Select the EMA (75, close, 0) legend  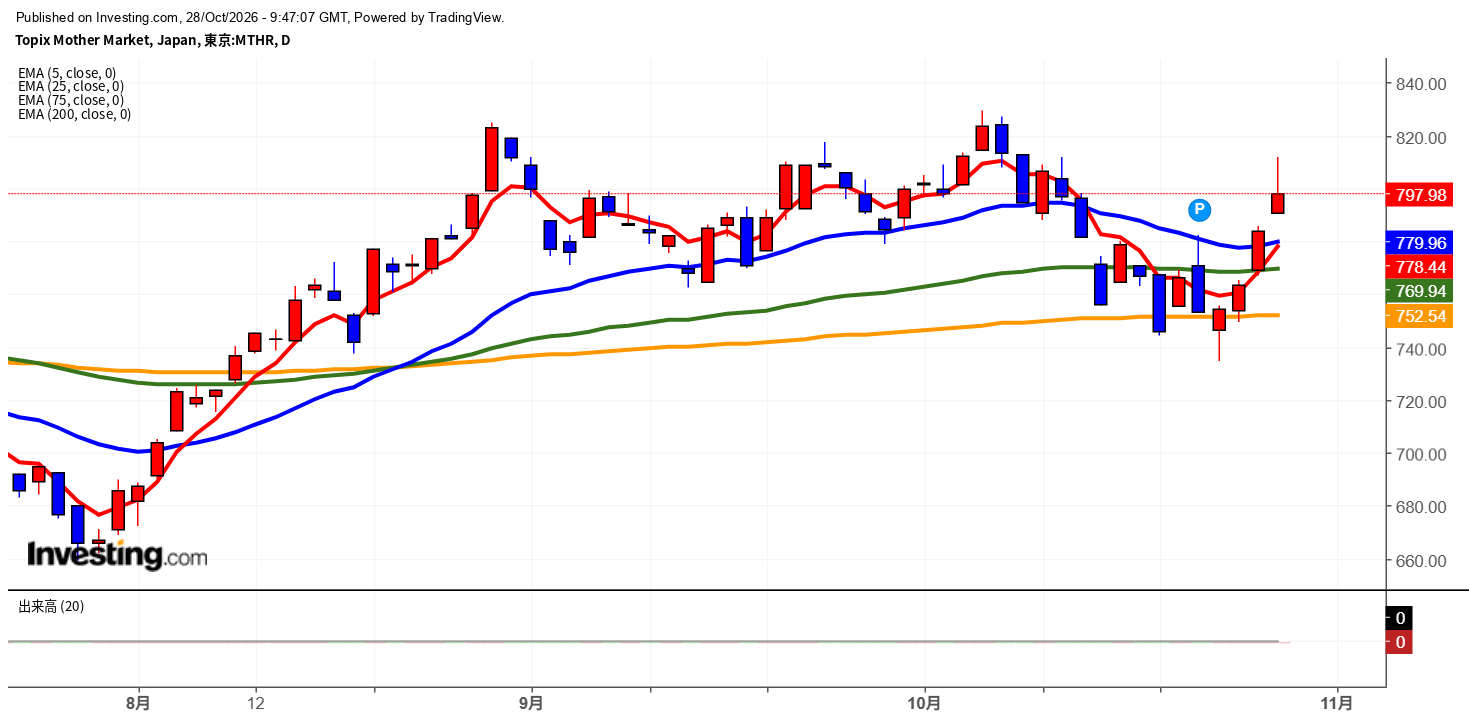(x=71, y=100)
